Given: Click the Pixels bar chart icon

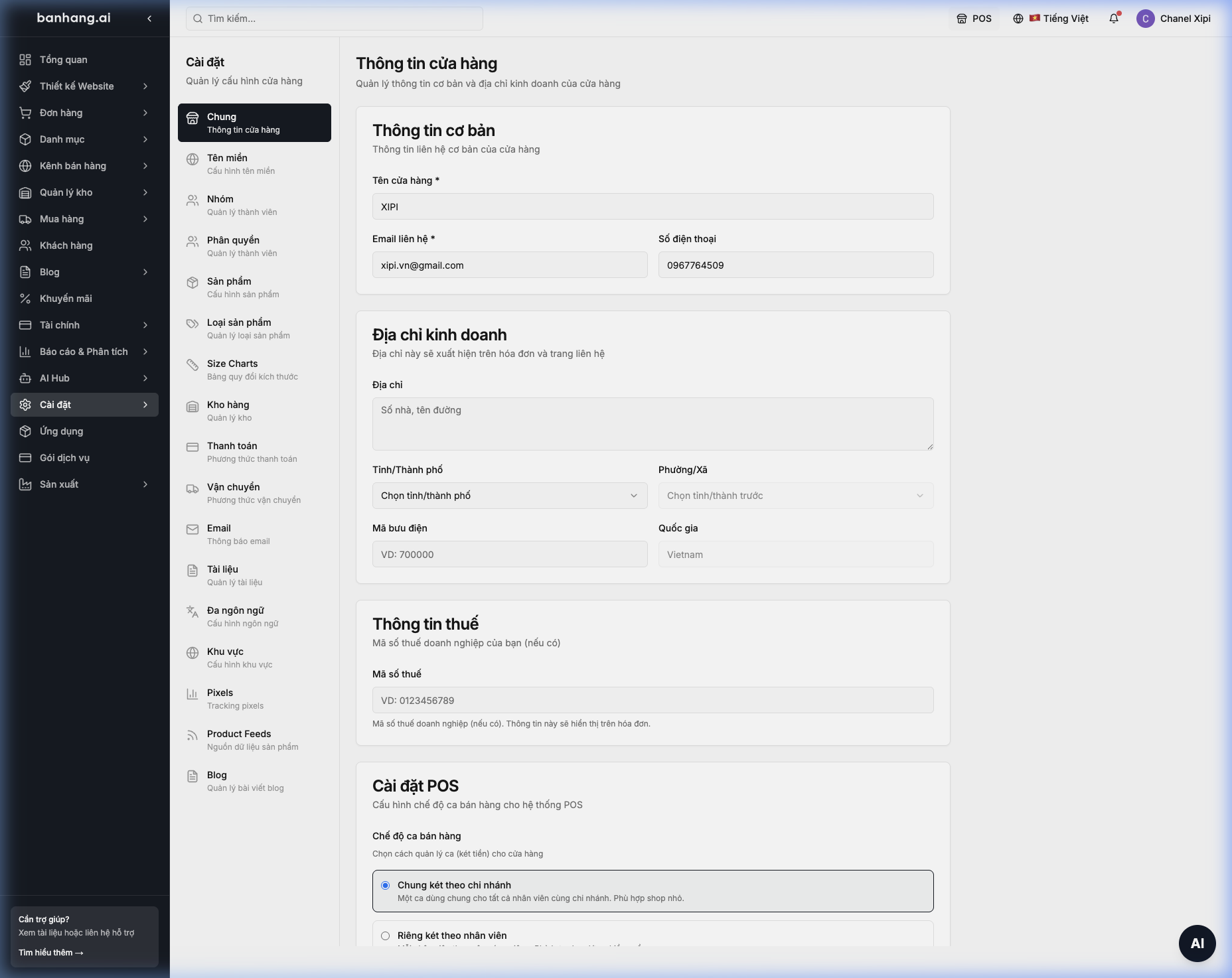Looking at the screenshot, I should [x=193, y=694].
